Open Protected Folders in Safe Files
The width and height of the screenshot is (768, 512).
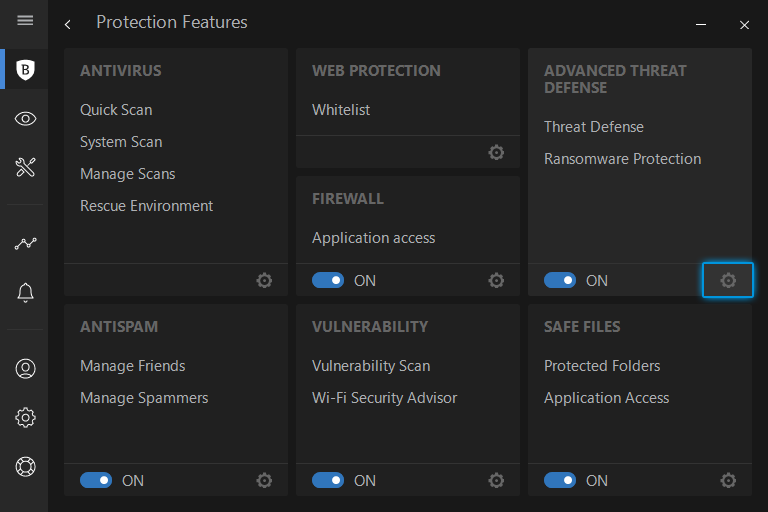tap(602, 366)
